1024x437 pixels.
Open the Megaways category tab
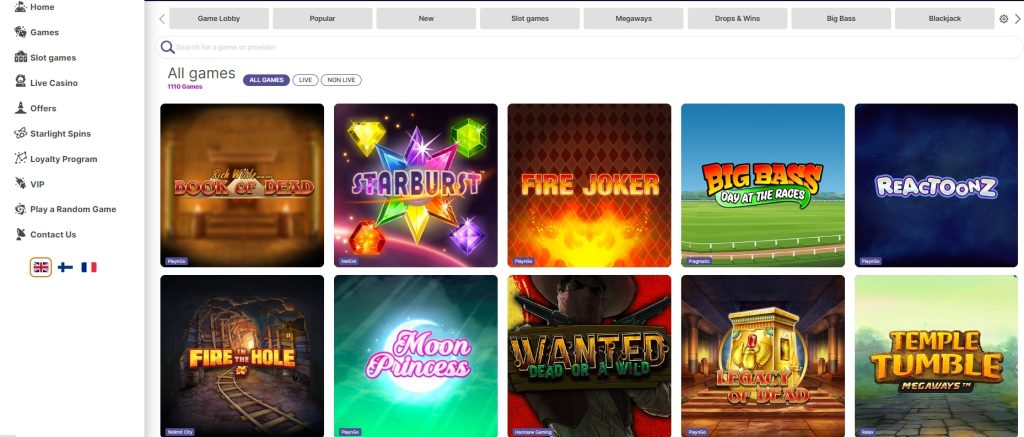tap(633, 19)
